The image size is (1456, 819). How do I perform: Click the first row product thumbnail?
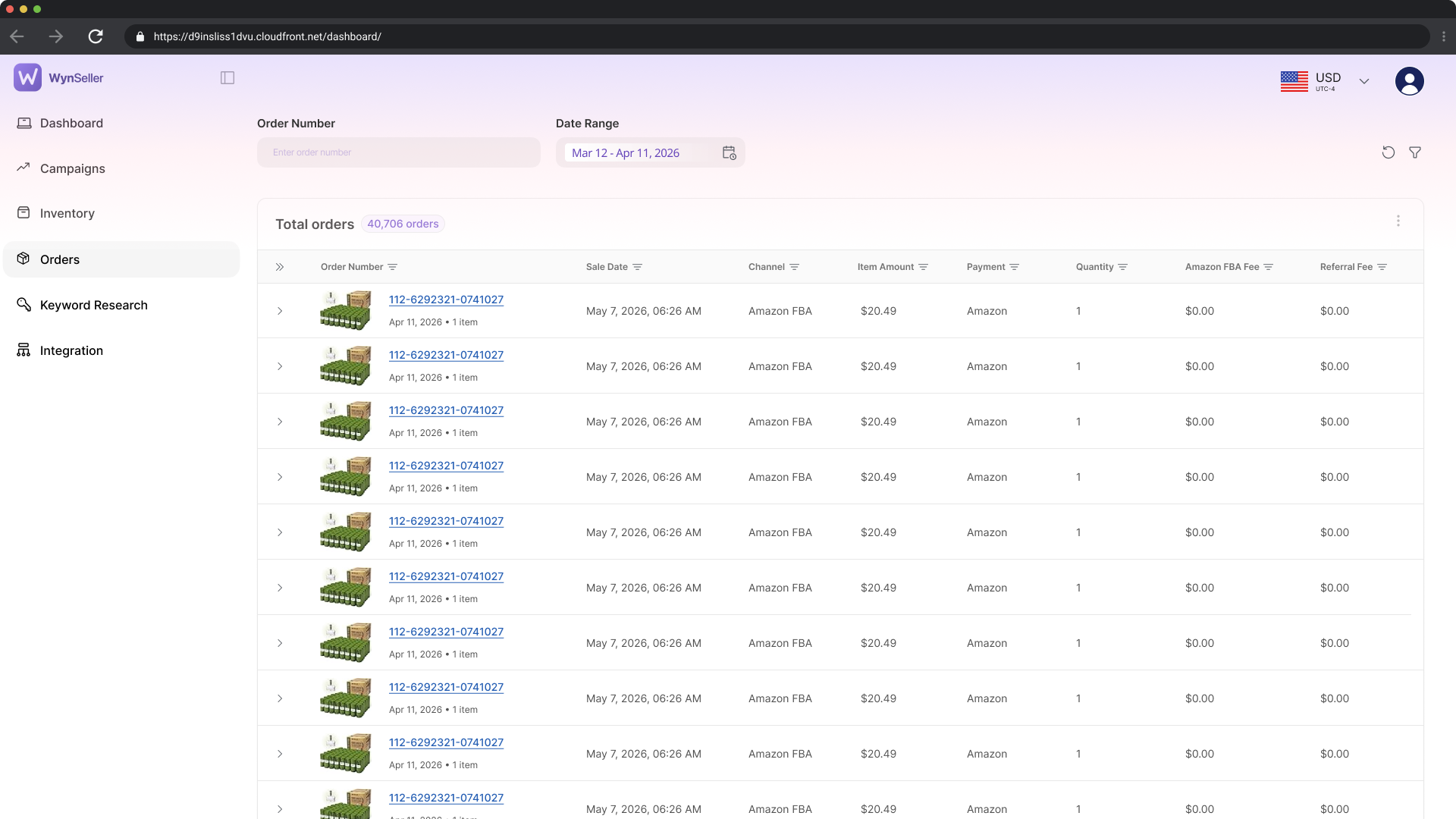coord(346,310)
